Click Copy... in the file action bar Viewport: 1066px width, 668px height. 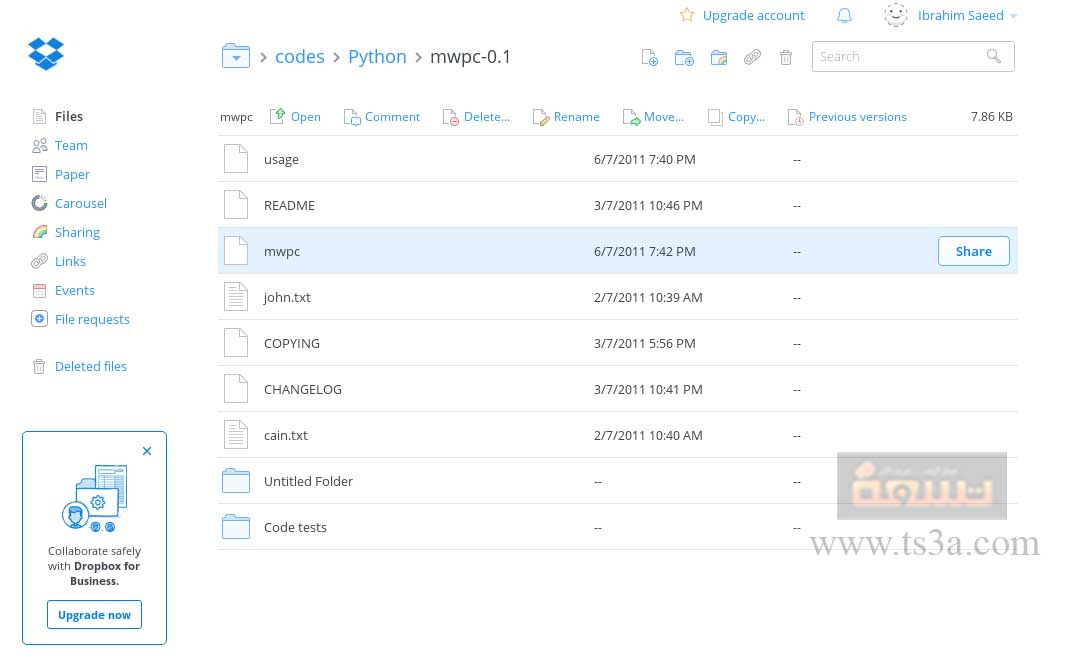(736, 117)
